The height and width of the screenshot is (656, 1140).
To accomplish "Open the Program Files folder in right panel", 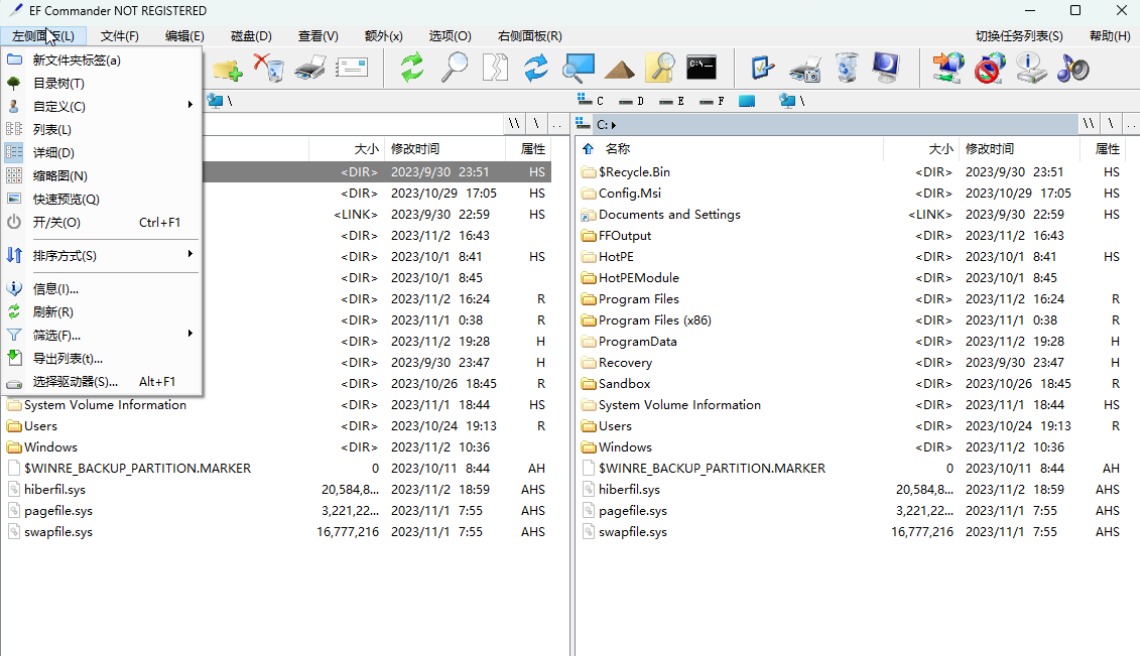I will 638,299.
